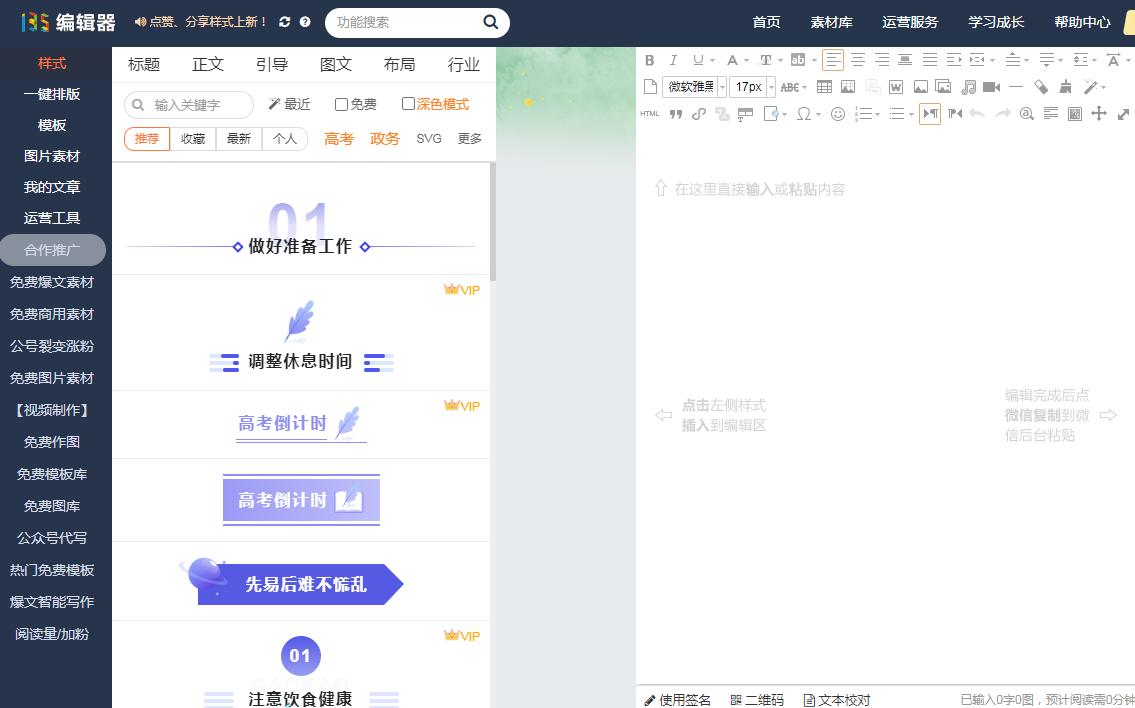This screenshot has height=708, width=1135.
Task: Click 一键排版 in the left sidebar
Action: point(53,93)
